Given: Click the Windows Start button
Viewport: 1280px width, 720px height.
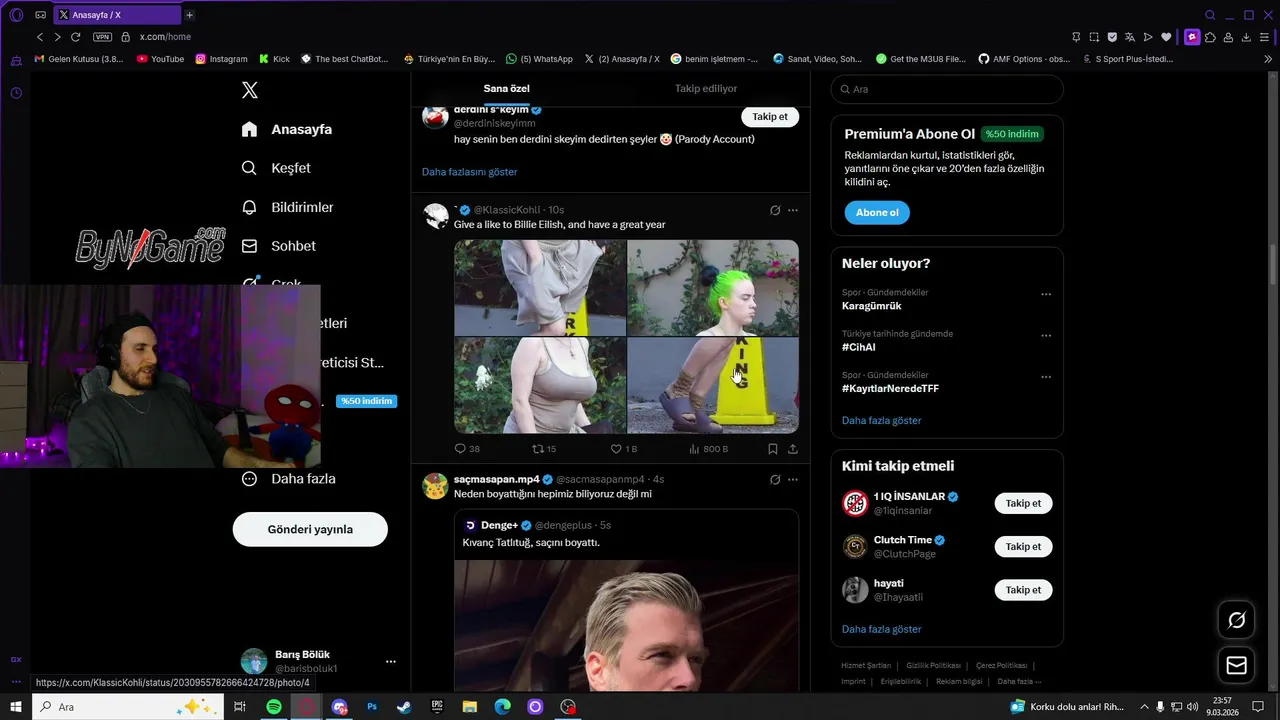Looking at the screenshot, I should (16, 707).
